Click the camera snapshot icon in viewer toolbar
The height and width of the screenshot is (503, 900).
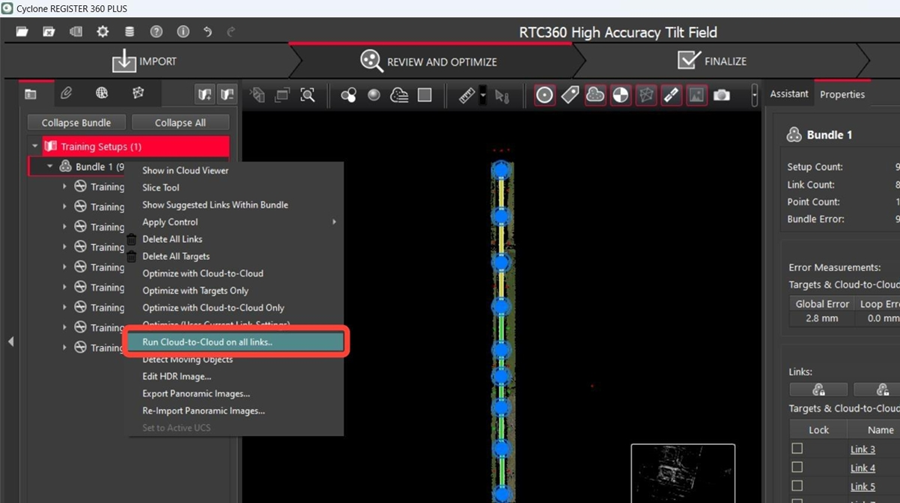coord(722,95)
